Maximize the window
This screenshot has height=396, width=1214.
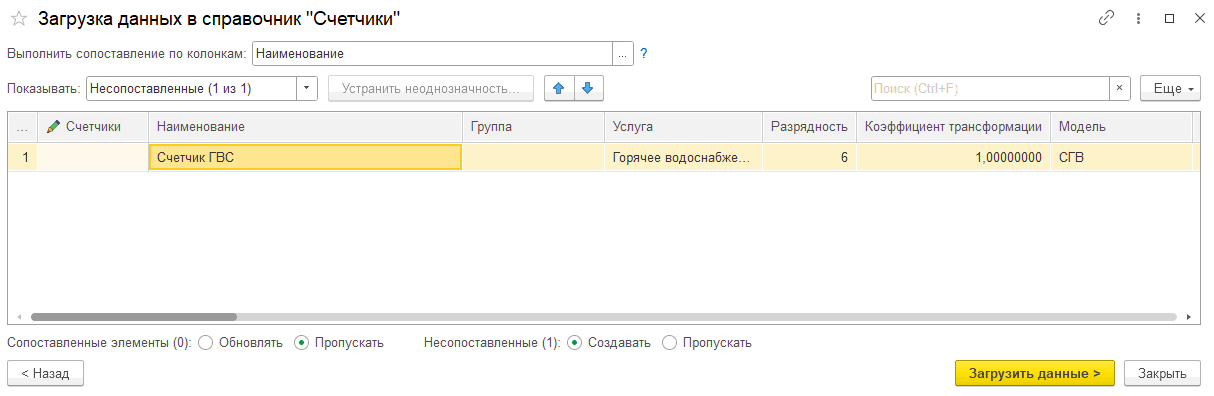point(1168,18)
